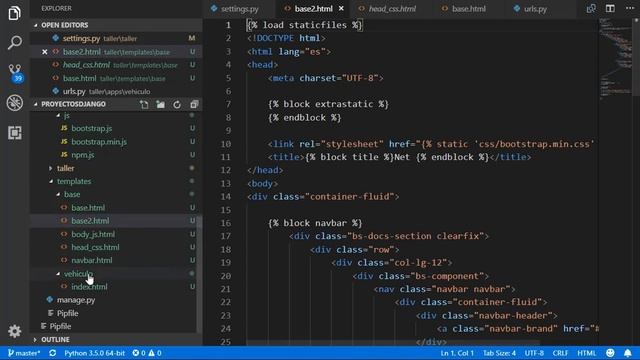Open the Extensions view in activity bar
Screen dimensions: 640x360
pyautogui.click(x=15, y=133)
